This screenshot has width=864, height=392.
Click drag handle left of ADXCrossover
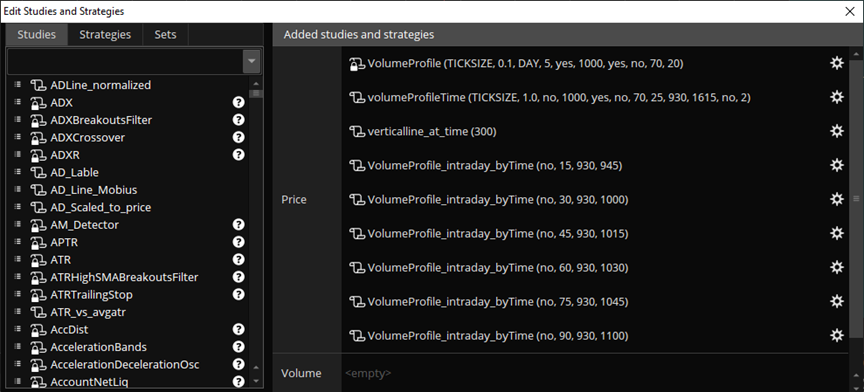click(17, 137)
